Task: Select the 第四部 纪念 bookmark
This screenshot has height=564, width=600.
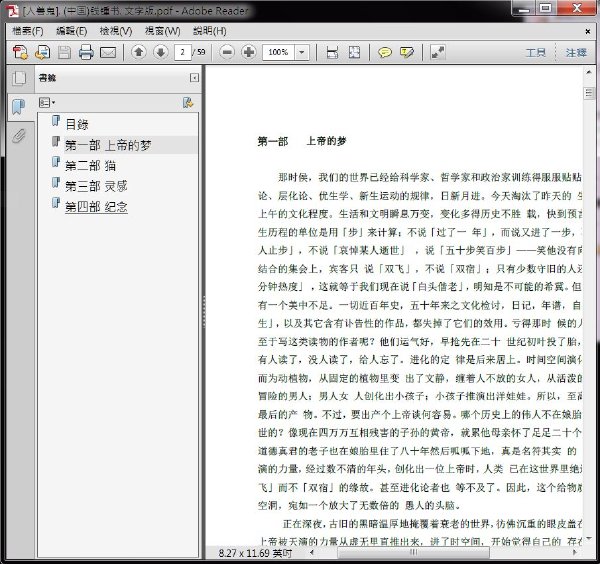Action: 96,207
